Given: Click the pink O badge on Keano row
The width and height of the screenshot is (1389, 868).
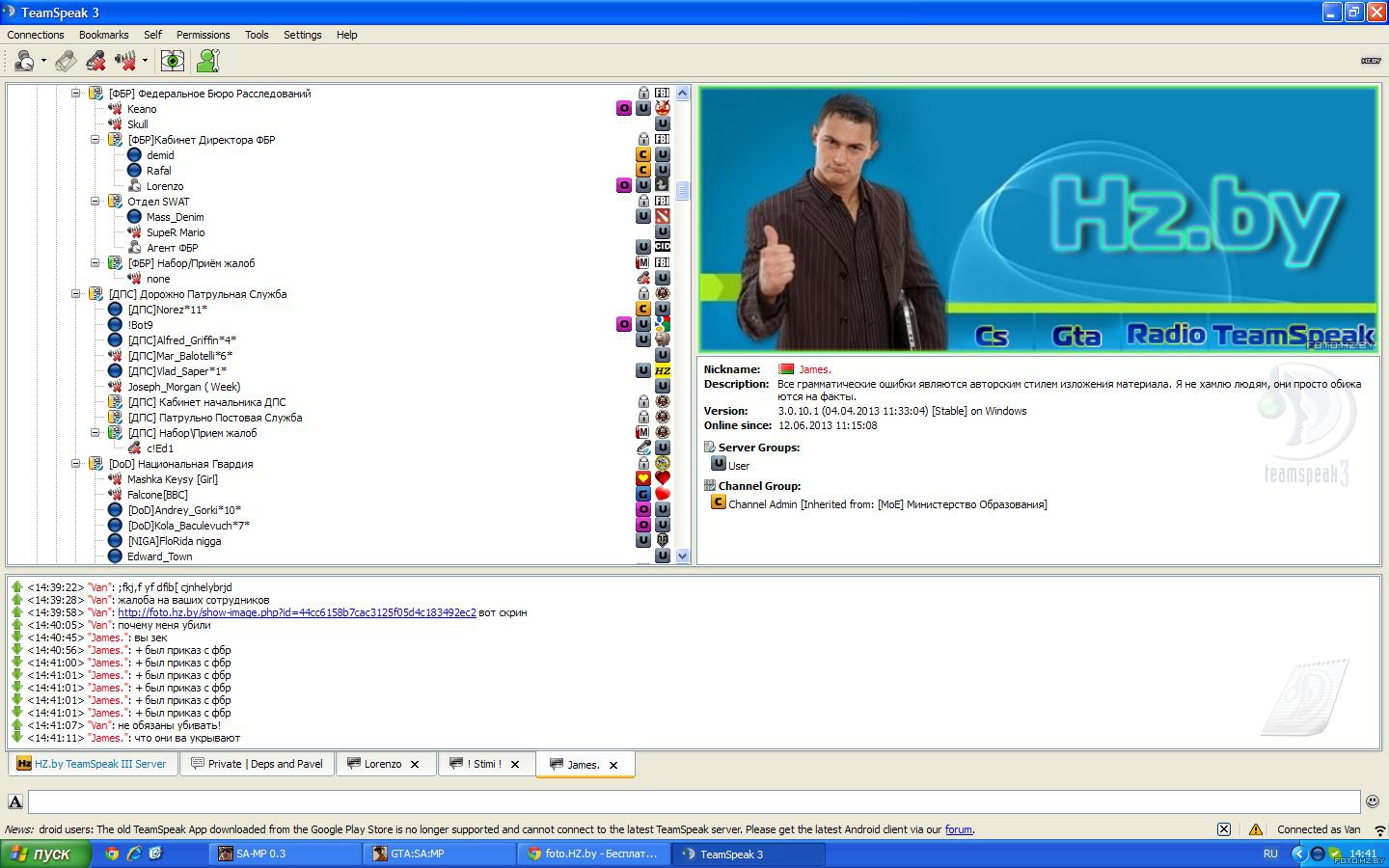Looking at the screenshot, I should coord(624,108).
